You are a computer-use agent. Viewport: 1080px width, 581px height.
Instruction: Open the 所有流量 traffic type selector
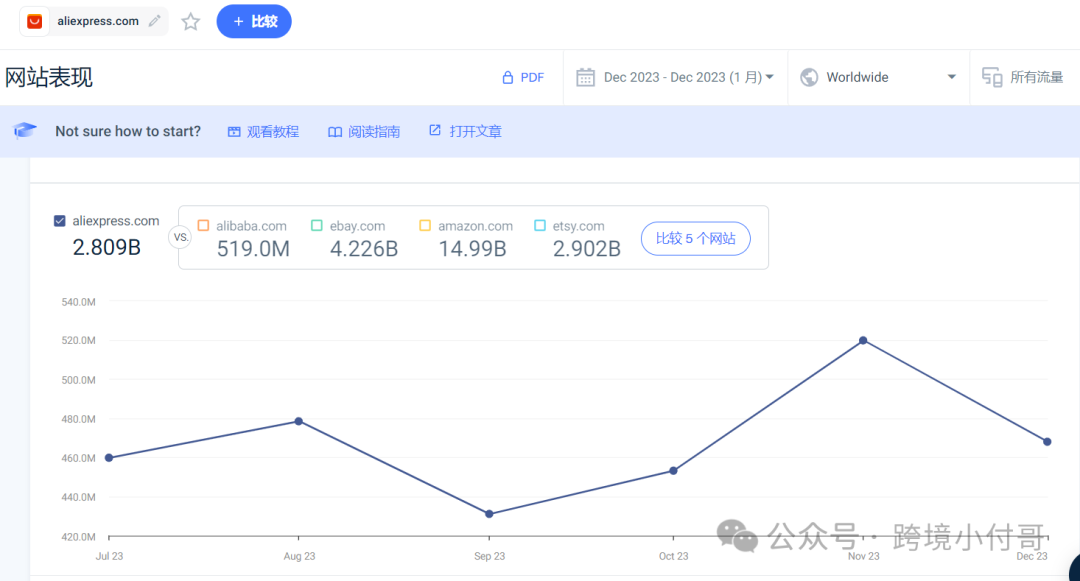[1036, 77]
